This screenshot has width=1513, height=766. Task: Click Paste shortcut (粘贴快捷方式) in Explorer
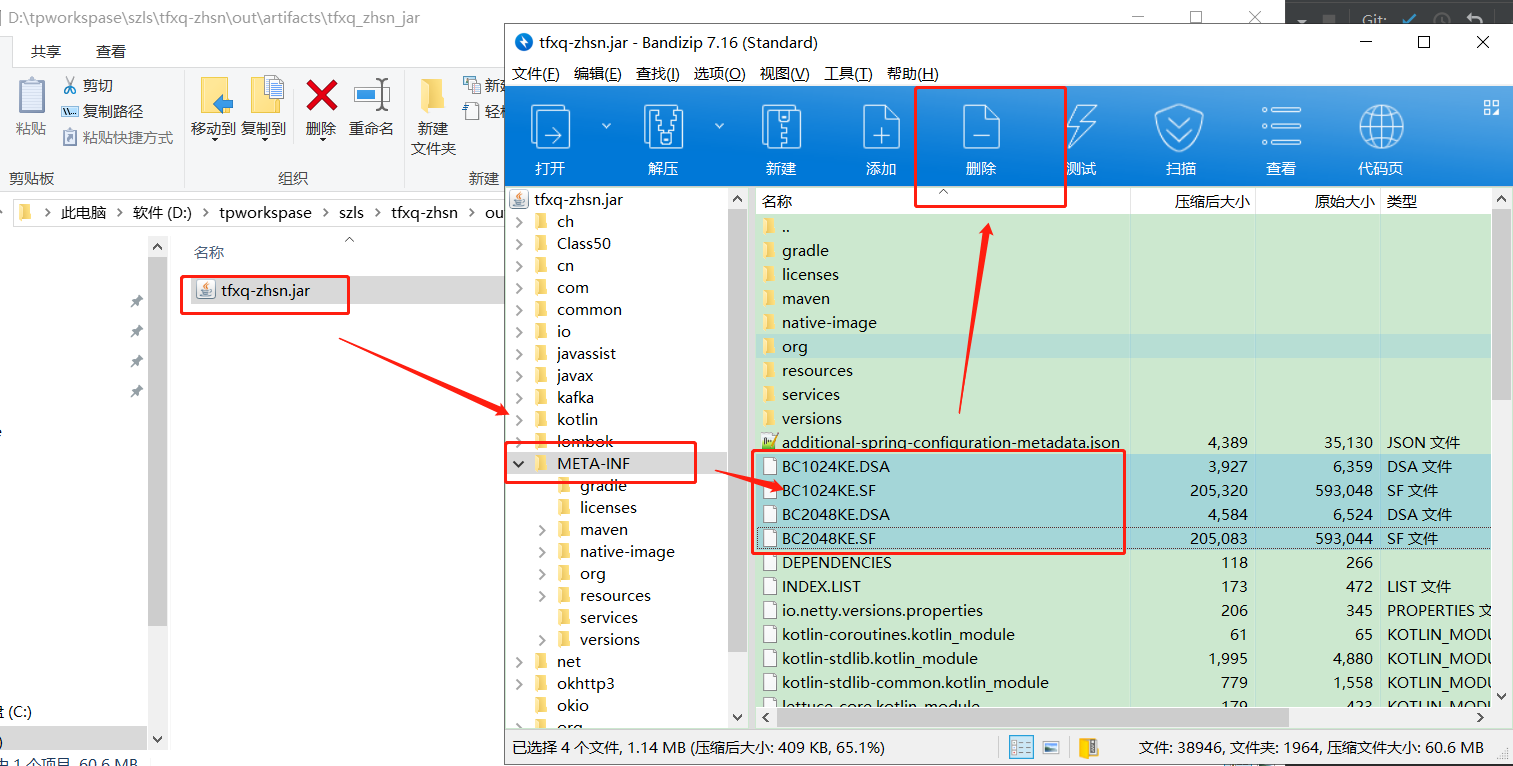click(x=117, y=137)
